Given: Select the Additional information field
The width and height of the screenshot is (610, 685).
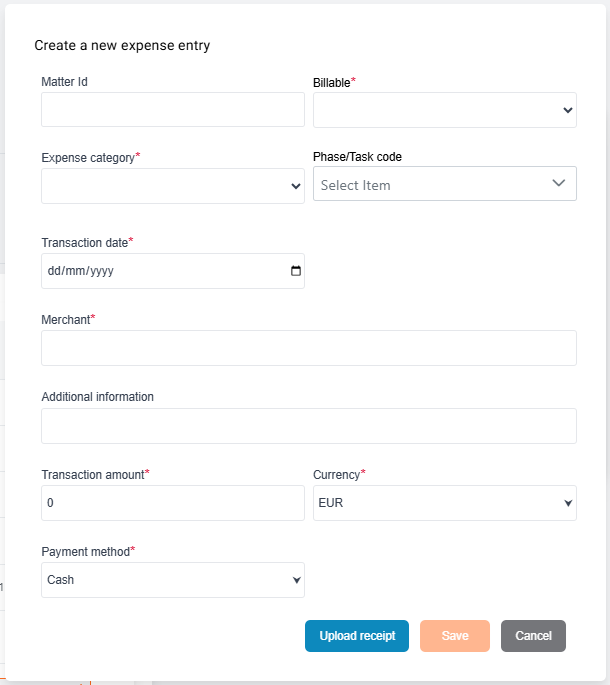Looking at the screenshot, I should [309, 426].
